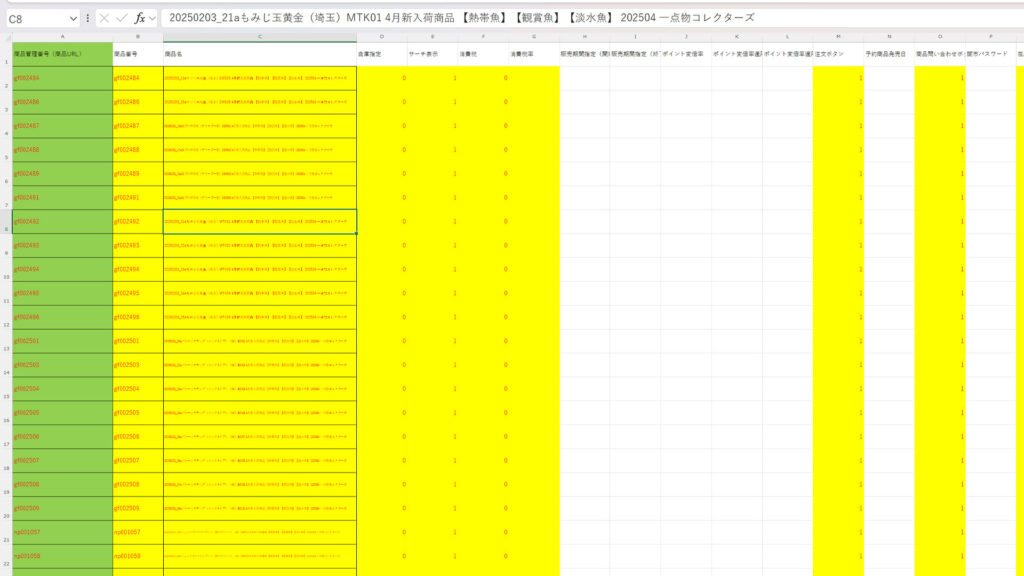Click 注文ボタン value 1 in gf002495 row
The image size is (1024, 576).
point(838,293)
